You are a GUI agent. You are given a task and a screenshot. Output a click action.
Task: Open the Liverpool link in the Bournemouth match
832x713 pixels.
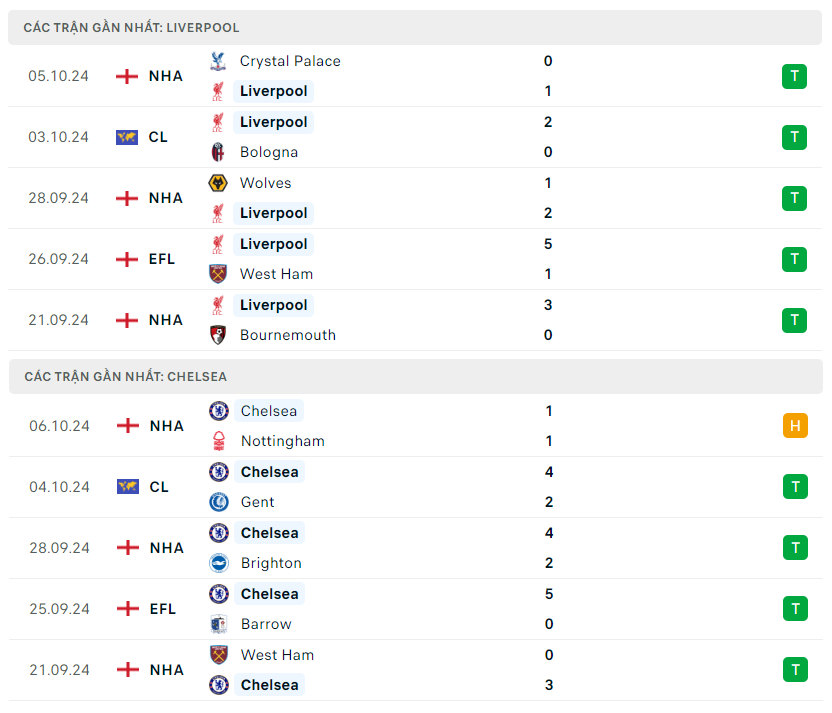(x=273, y=305)
